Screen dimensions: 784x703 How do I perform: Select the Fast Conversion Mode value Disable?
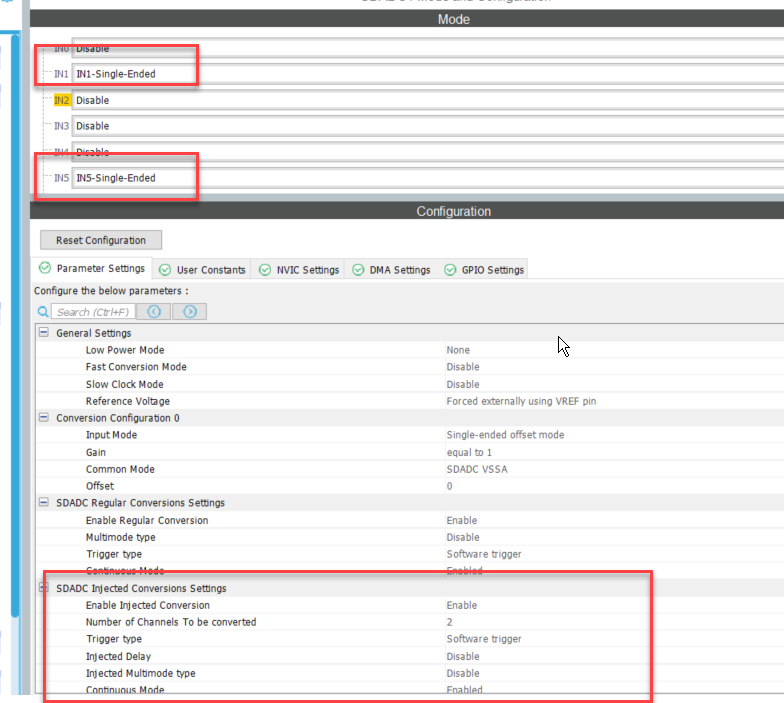[x=463, y=367]
